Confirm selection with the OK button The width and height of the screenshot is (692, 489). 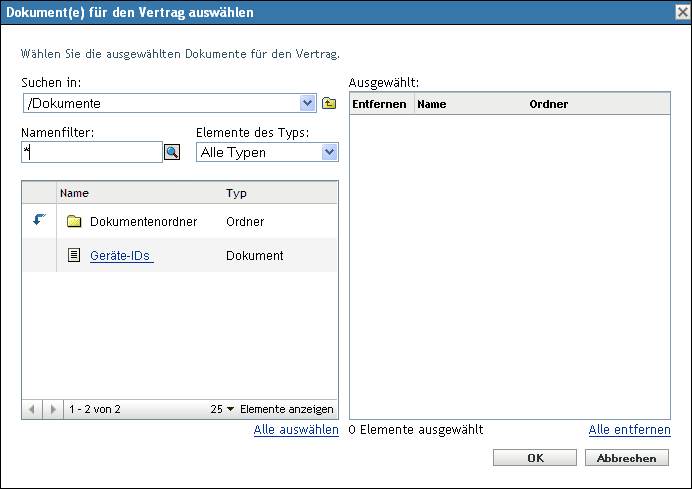tap(536, 457)
